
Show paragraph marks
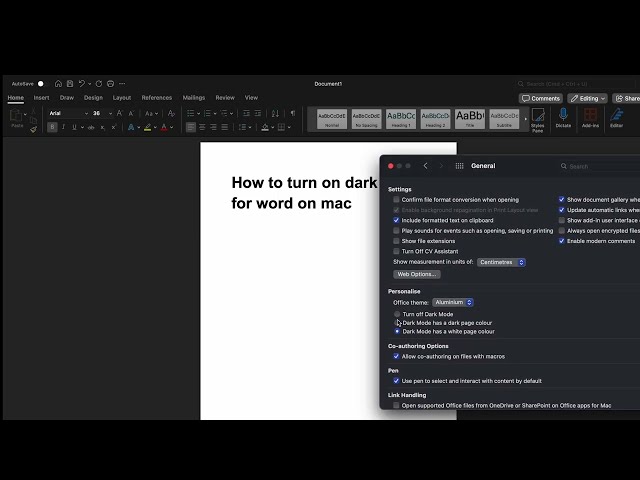pos(293,113)
